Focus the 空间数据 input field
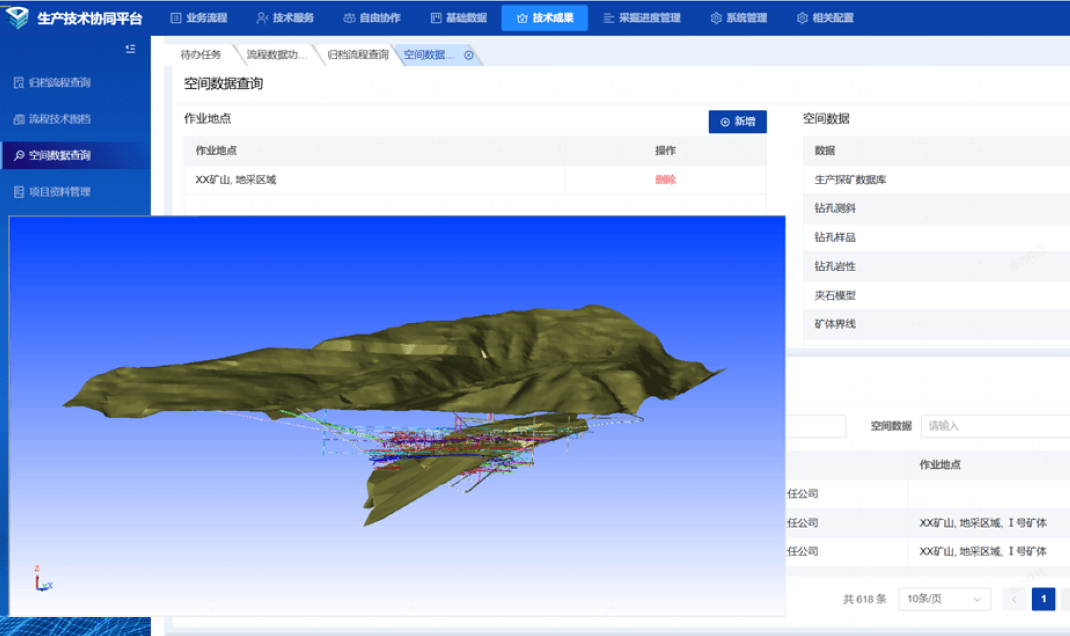The width and height of the screenshot is (1070, 636). (995, 426)
